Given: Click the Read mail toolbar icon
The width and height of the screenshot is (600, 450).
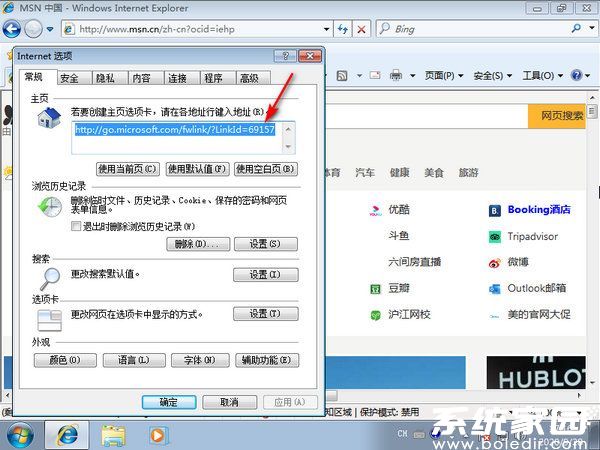Looking at the screenshot, I should click(375, 75).
